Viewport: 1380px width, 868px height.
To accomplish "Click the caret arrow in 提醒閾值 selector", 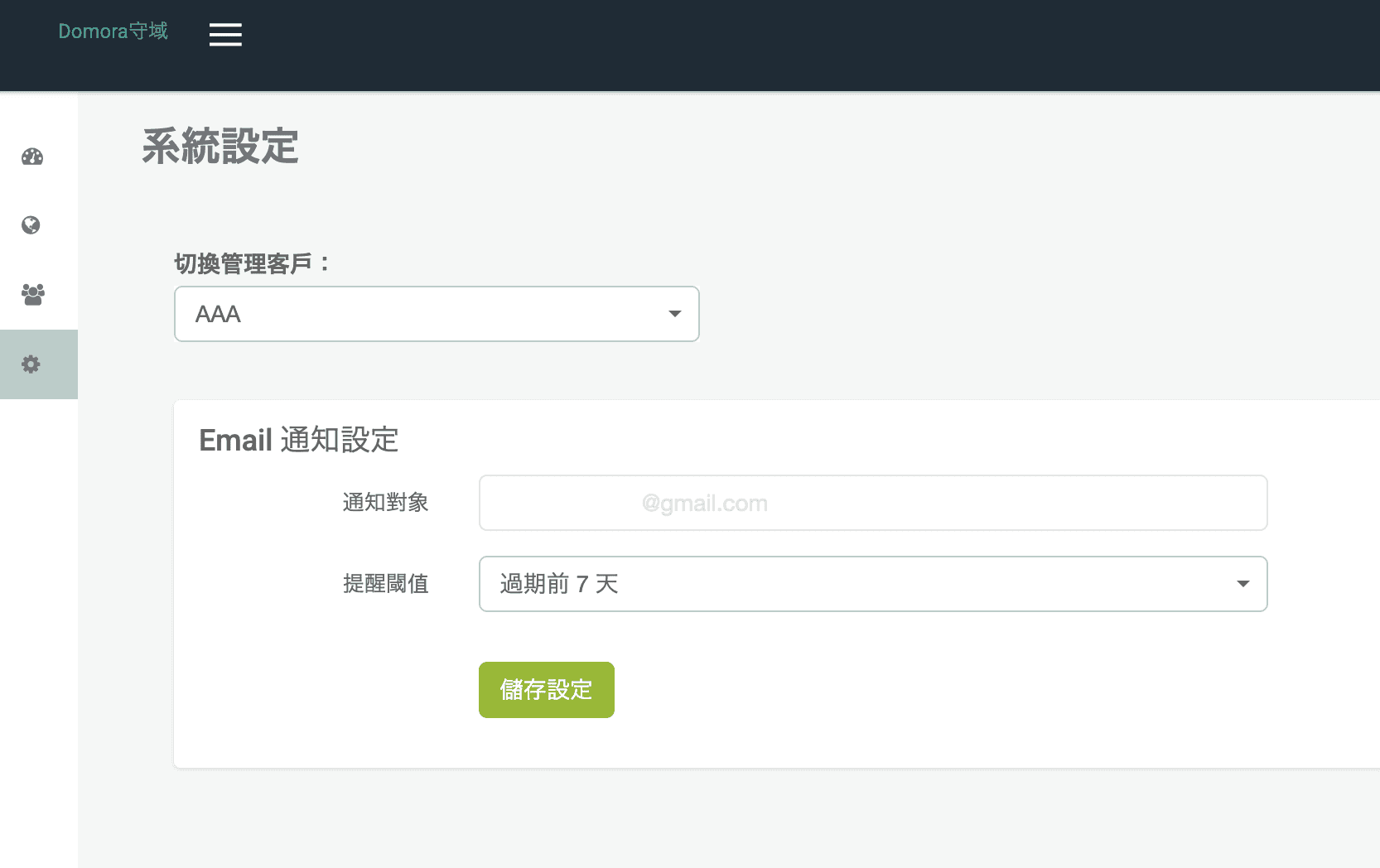I will coord(1242,584).
